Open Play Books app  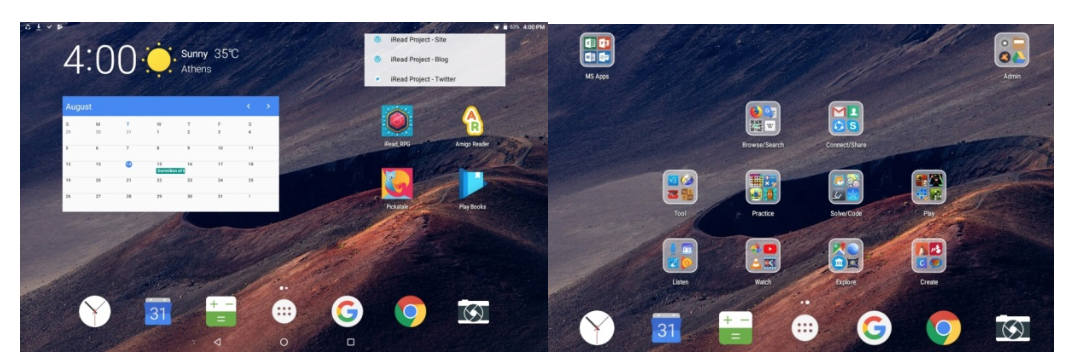click(x=472, y=184)
